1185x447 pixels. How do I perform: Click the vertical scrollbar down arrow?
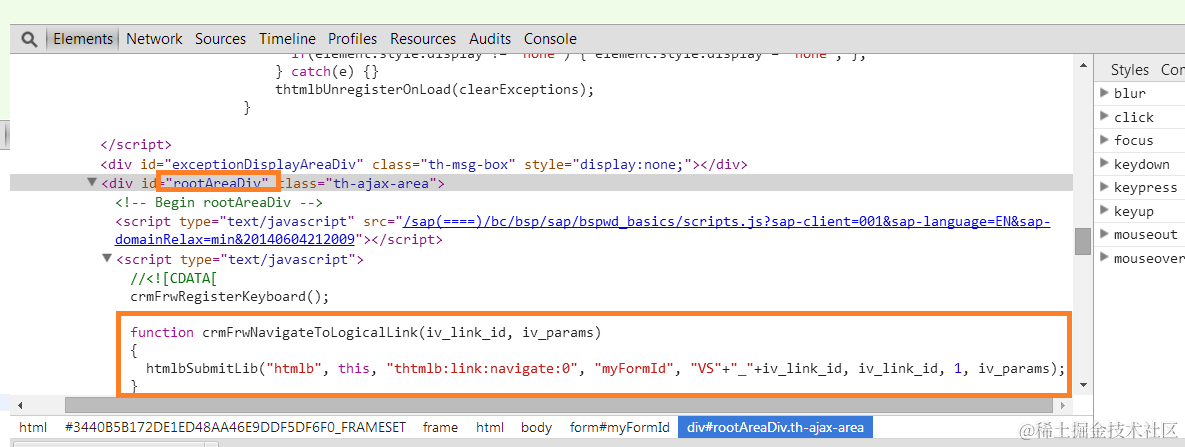(1083, 385)
